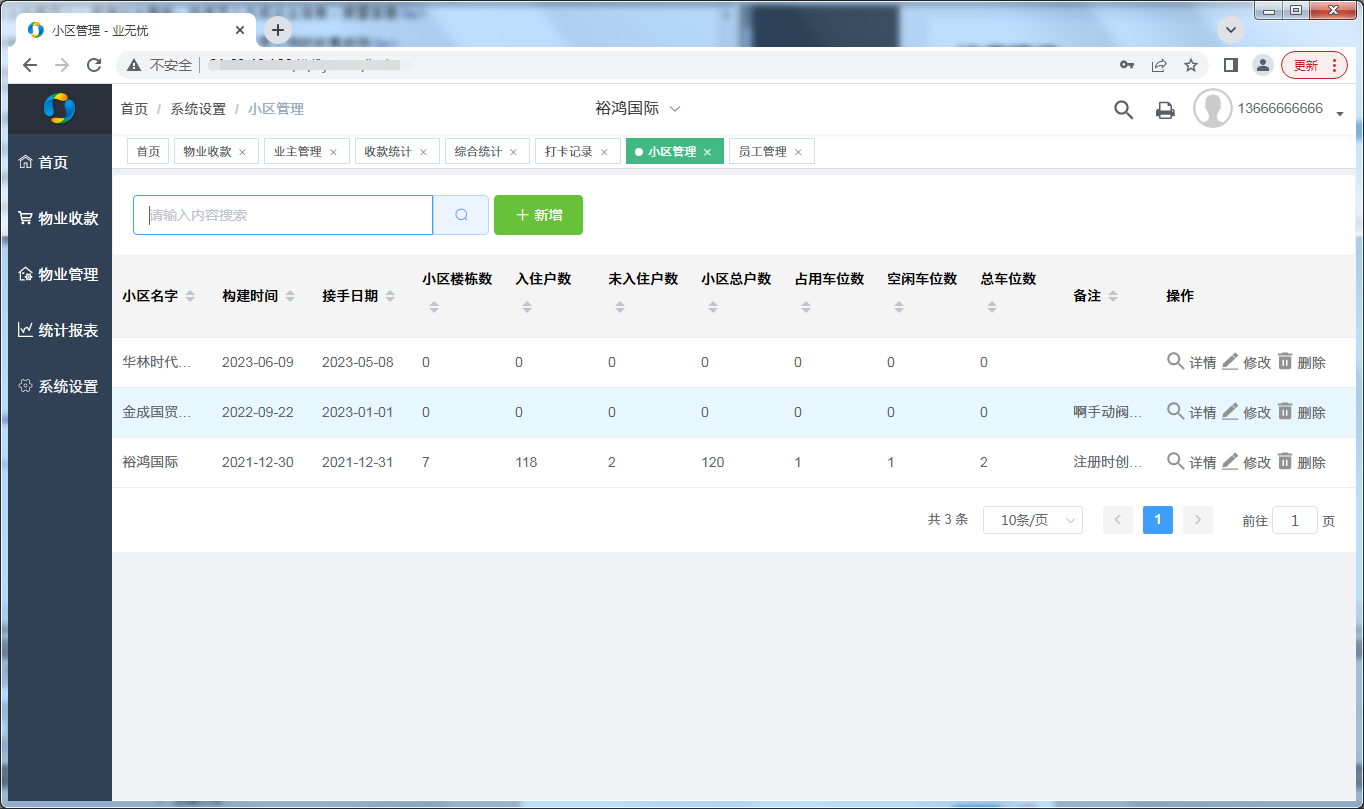Open the 10条/页 page size dropdown
The image size is (1364, 809).
(x=1032, y=520)
